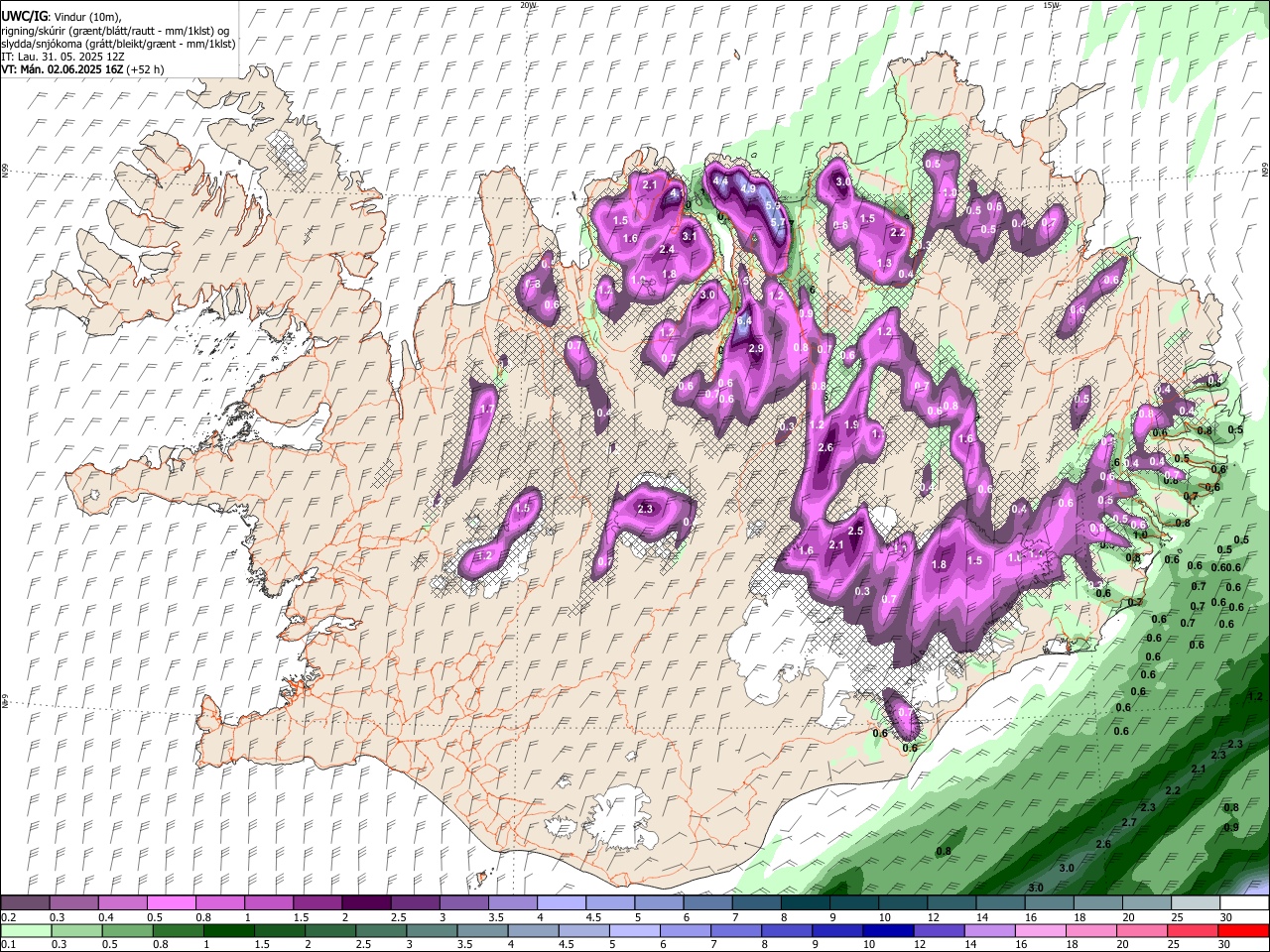Click the '1.7' value in western snow band

(x=486, y=409)
